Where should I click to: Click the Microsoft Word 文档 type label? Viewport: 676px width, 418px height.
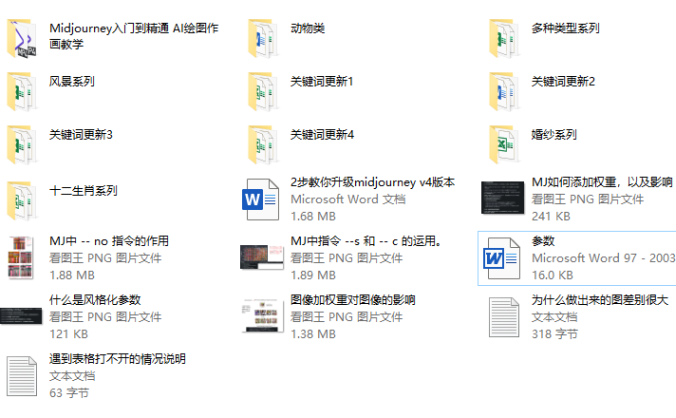(x=348, y=199)
